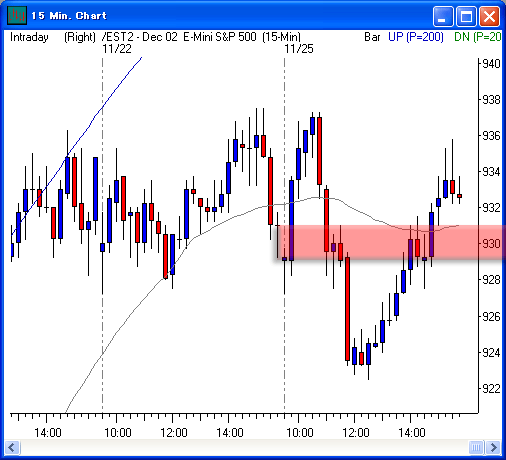Close the 15 Min. Chart window
Viewport: 506px width, 460px height.
(x=489, y=16)
